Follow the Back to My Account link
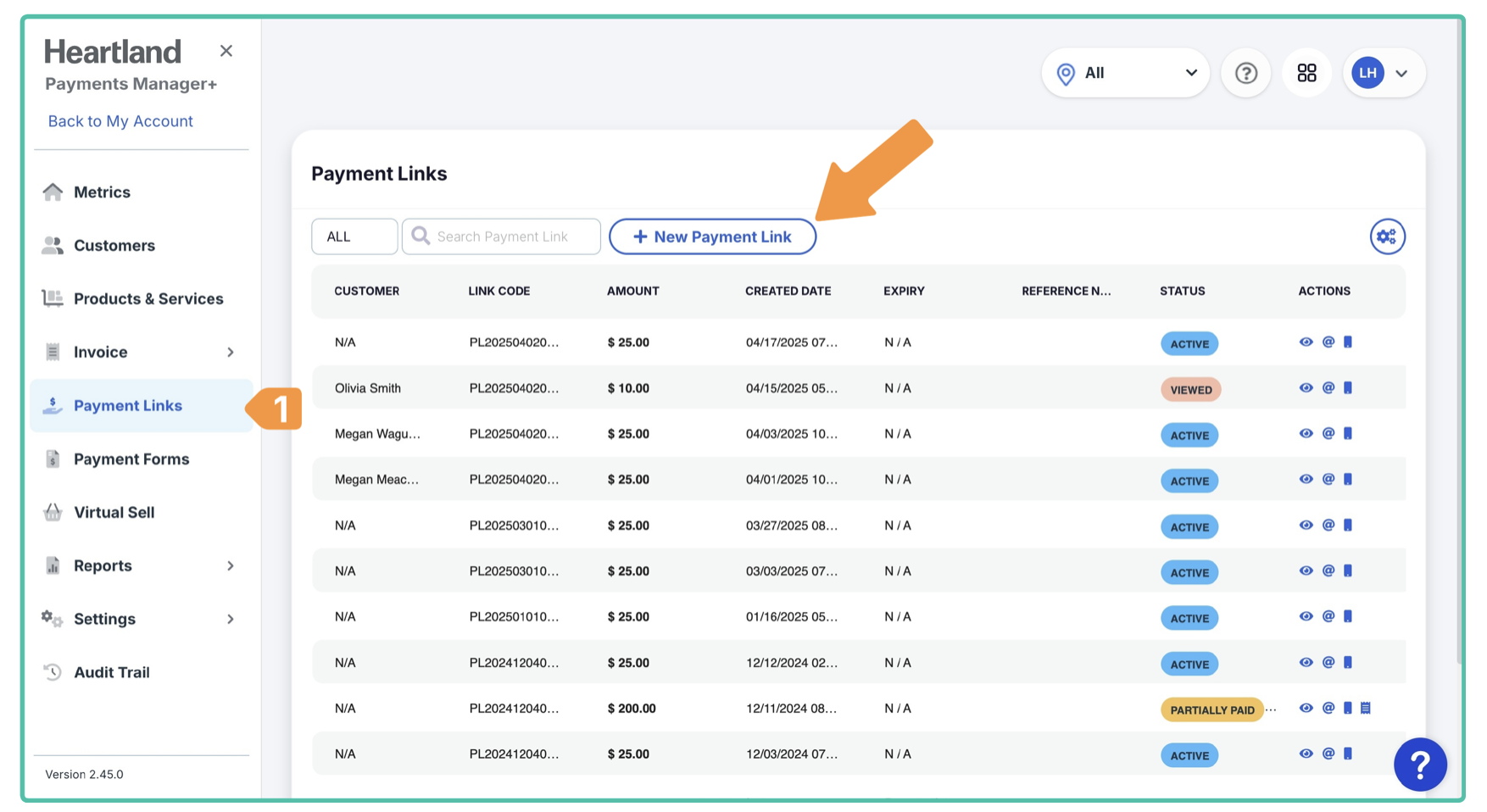The image size is (1487, 812). click(x=120, y=121)
